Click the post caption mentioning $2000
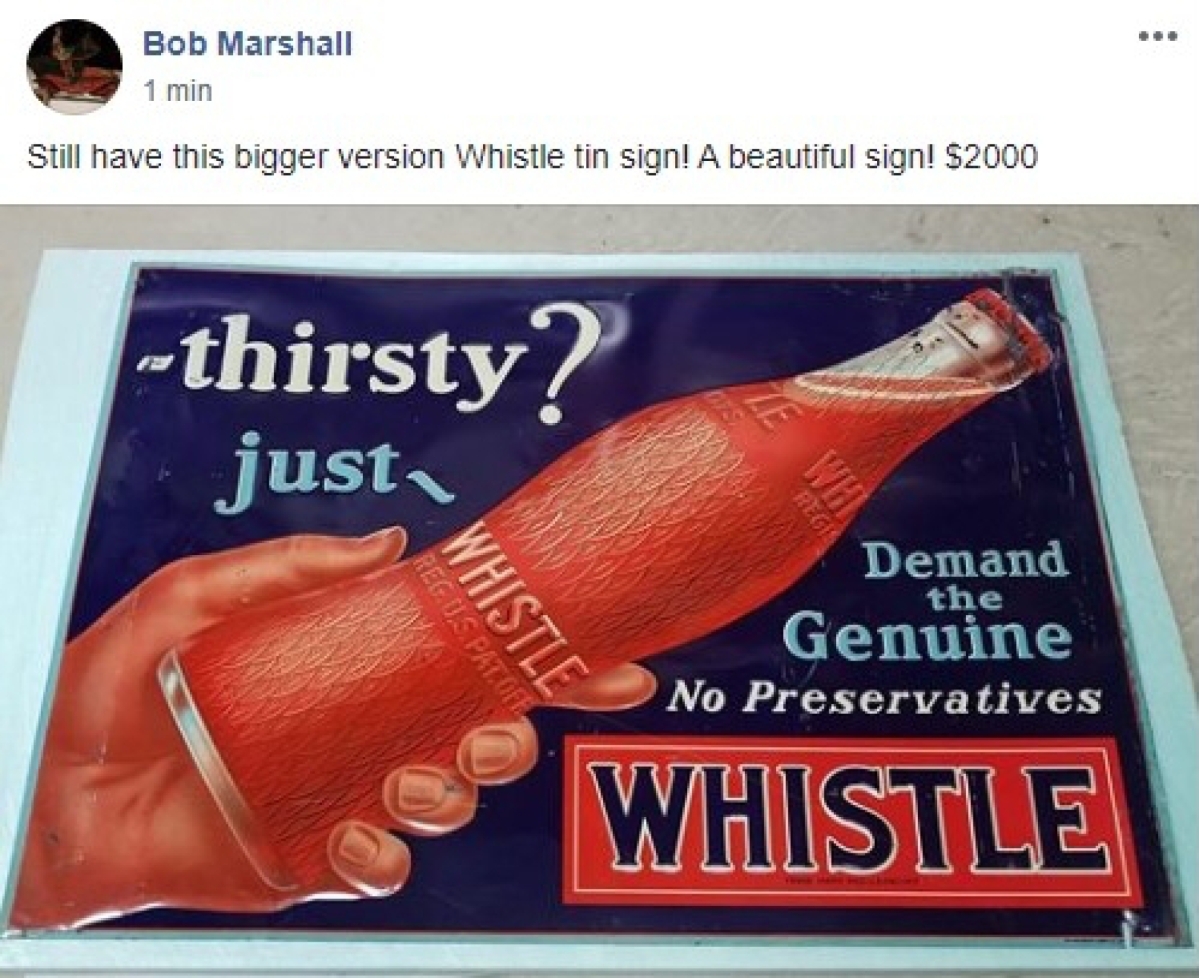 (532, 158)
